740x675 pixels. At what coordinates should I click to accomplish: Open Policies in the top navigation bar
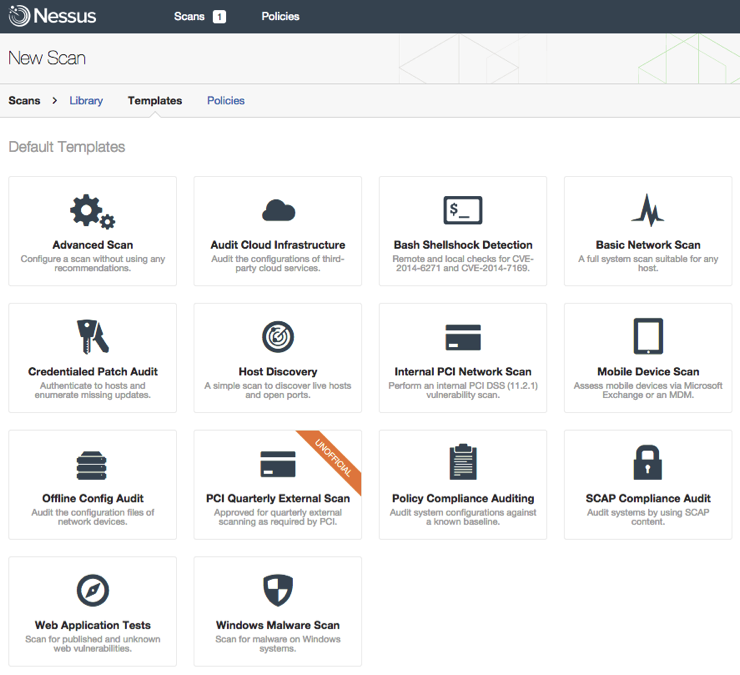click(280, 17)
